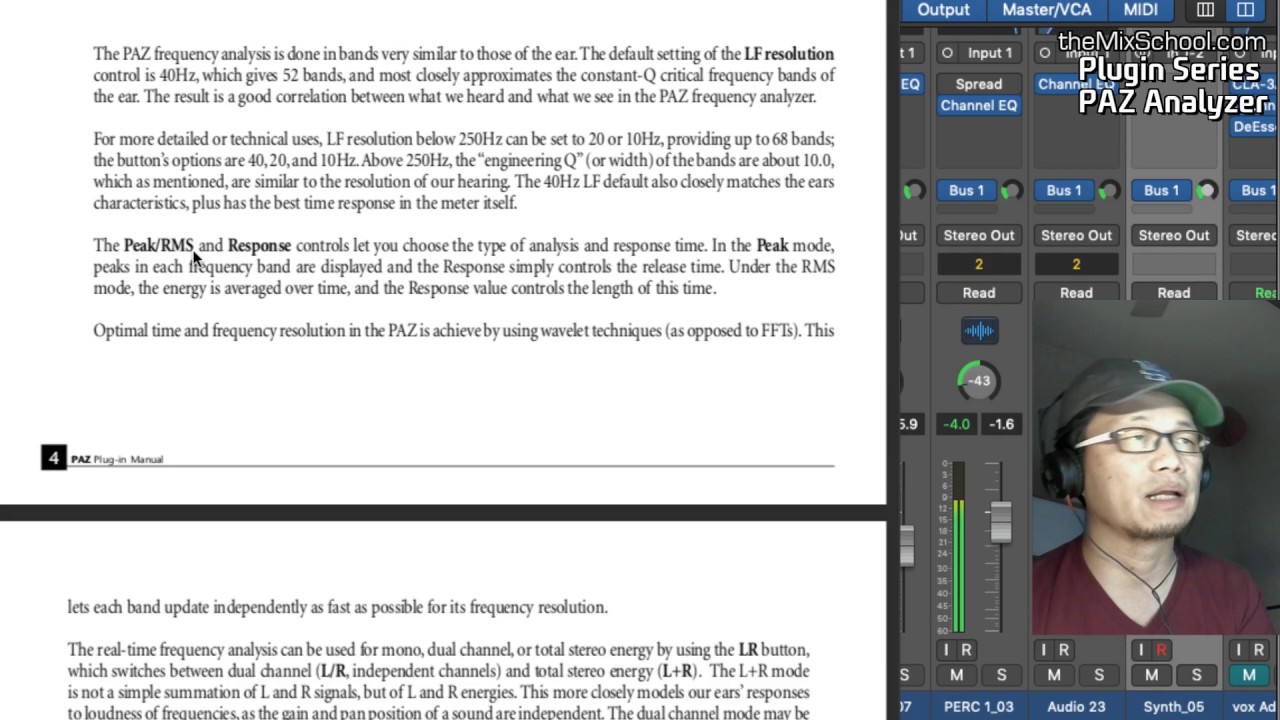Open group slot 2 on PERC 1_03
The height and width of the screenshot is (720, 1280).
tap(978, 264)
